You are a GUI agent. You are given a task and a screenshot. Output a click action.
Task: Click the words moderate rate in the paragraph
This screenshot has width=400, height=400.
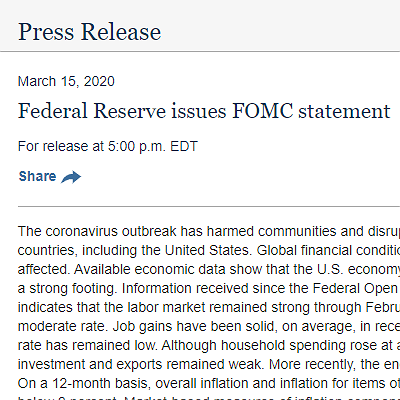(61, 326)
